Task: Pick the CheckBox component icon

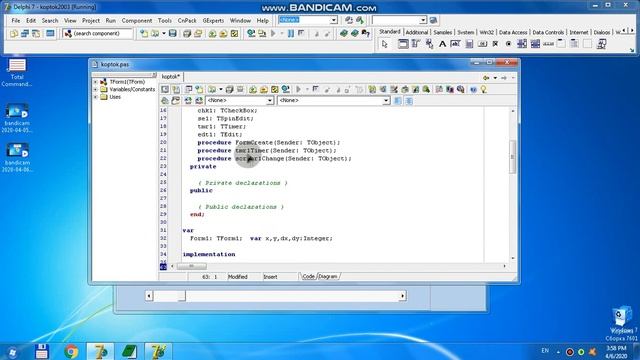Action: 495,44
